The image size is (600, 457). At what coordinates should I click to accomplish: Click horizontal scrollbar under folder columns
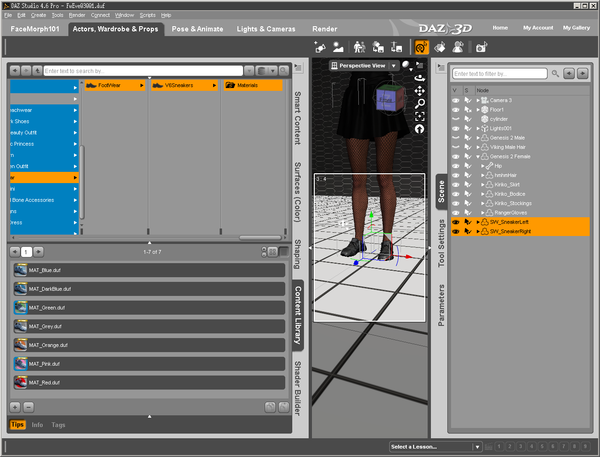[x=260, y=238]
